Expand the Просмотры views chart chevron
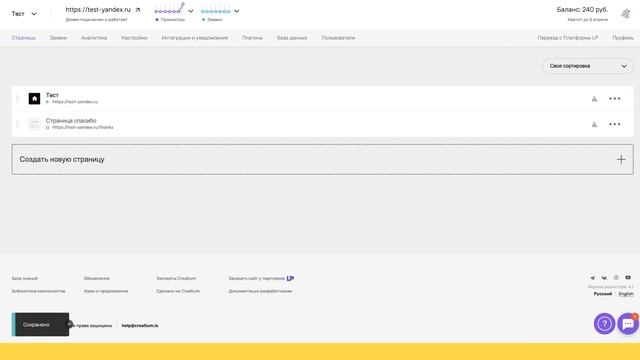Viewport: 640px width, 360px height. (x=191, y=11)
